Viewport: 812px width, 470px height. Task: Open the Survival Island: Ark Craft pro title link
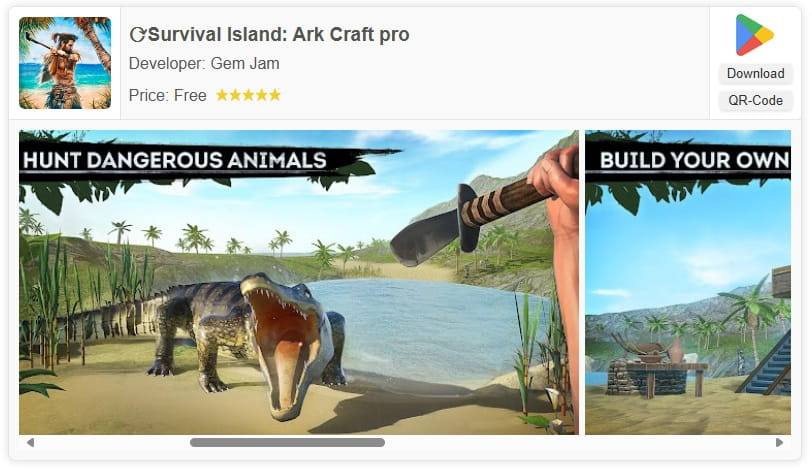click(279, 35)
